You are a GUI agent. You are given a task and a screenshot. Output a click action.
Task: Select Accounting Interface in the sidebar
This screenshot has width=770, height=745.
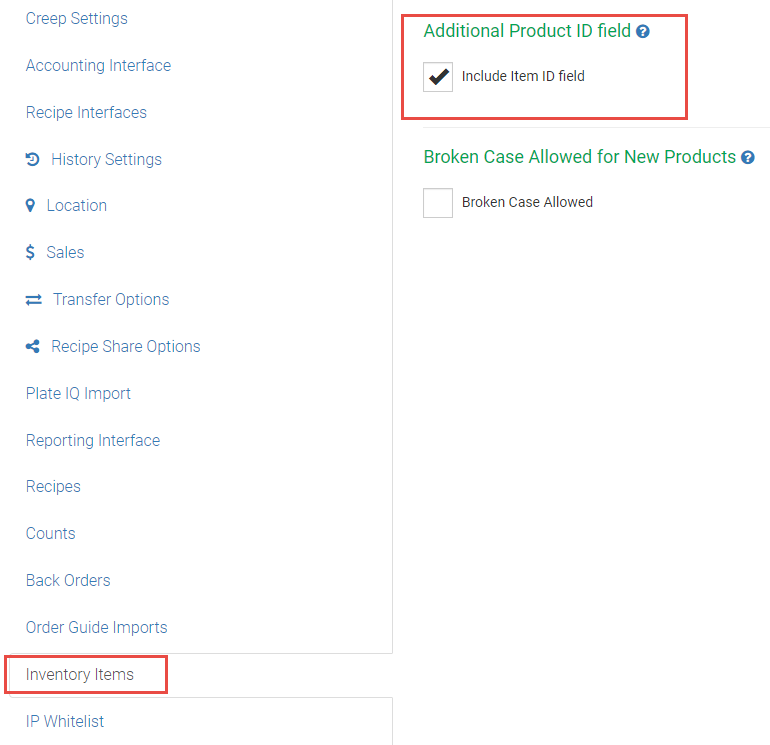[x=98, y=65]
